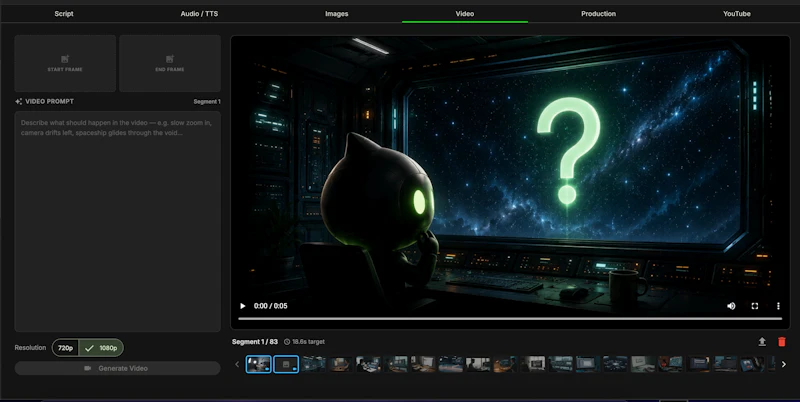Select the third segment thumbnail
This screenshot has width=800, height=402.
pos(313,364)
